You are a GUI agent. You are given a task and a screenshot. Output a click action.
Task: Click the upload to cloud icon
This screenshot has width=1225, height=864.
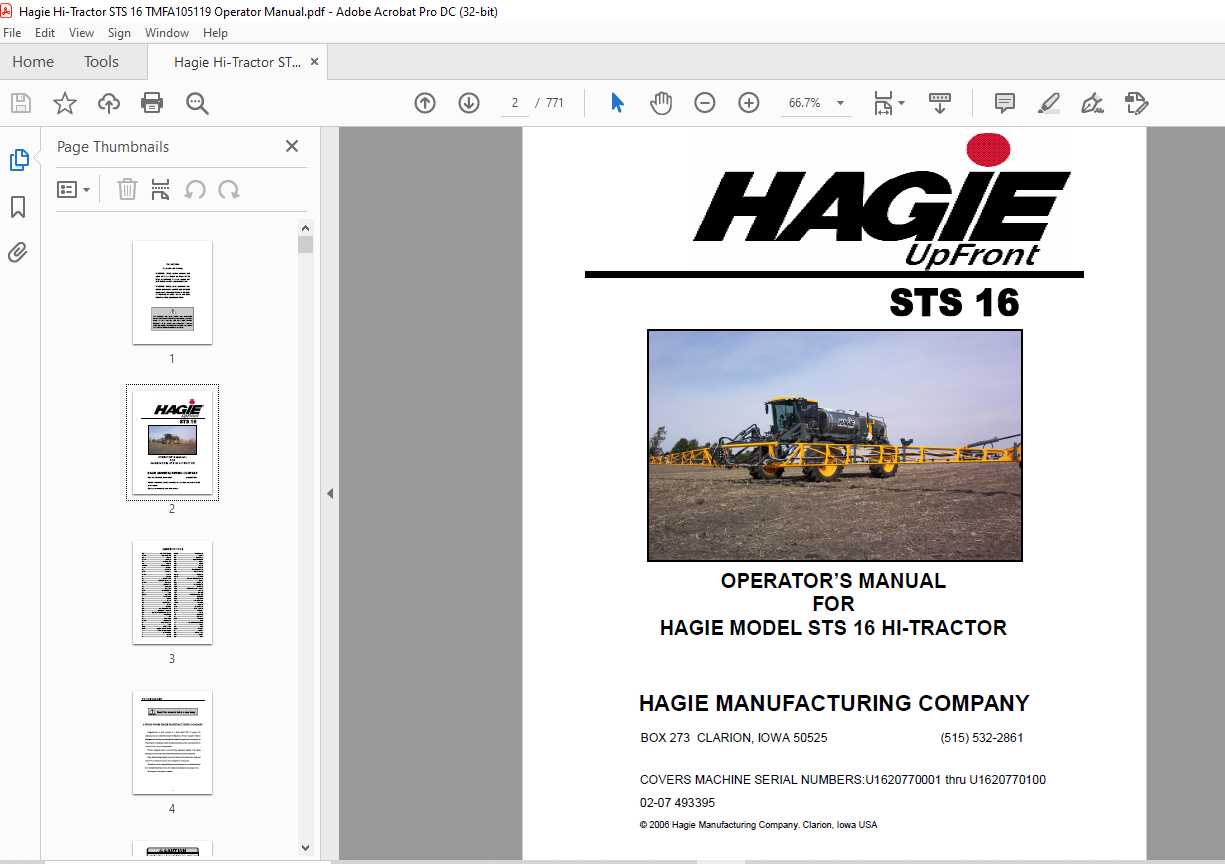coord(109,103)
